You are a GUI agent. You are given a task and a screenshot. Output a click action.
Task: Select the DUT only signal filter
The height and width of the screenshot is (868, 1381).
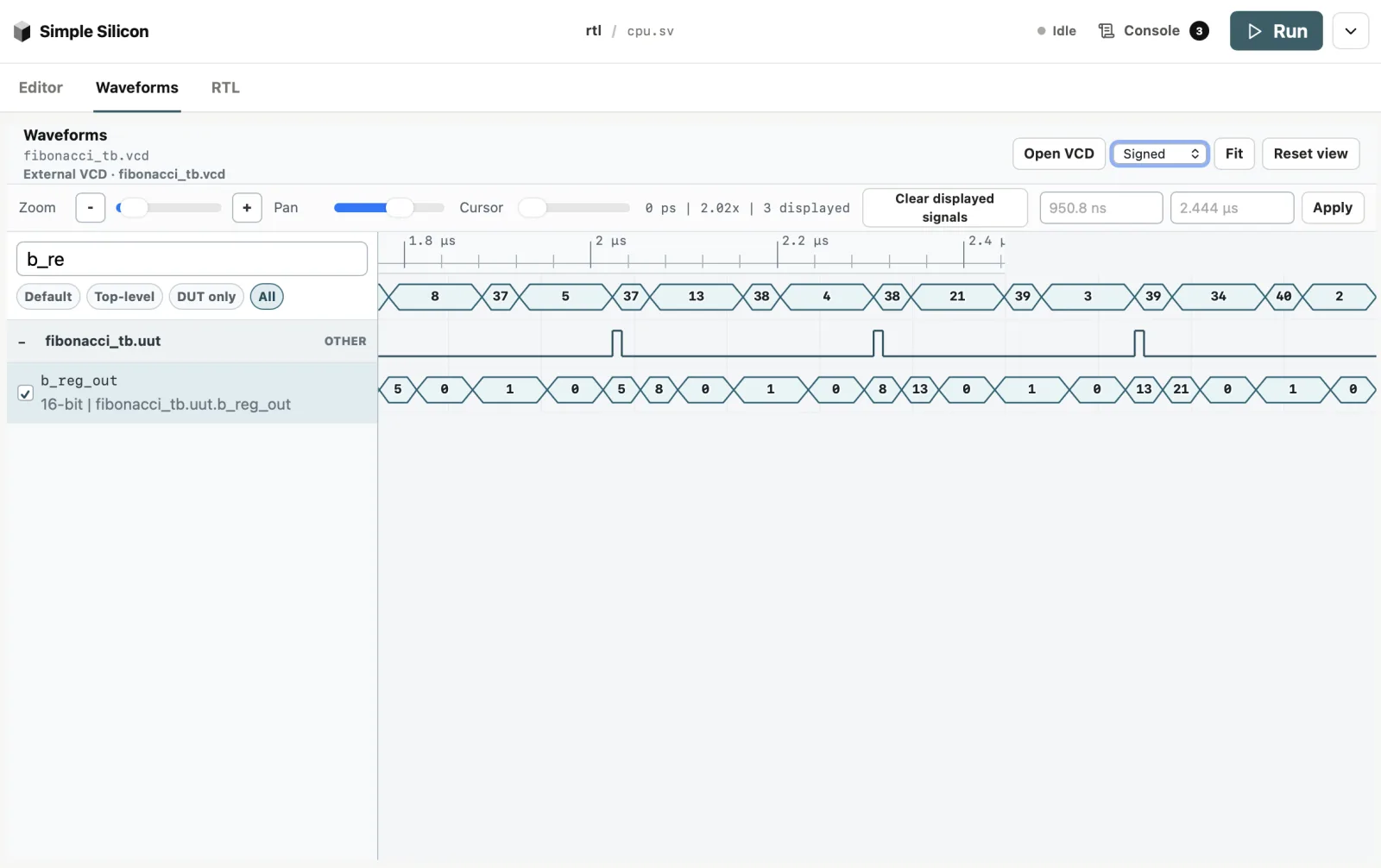pyautogui.click(x=206, y=297)
